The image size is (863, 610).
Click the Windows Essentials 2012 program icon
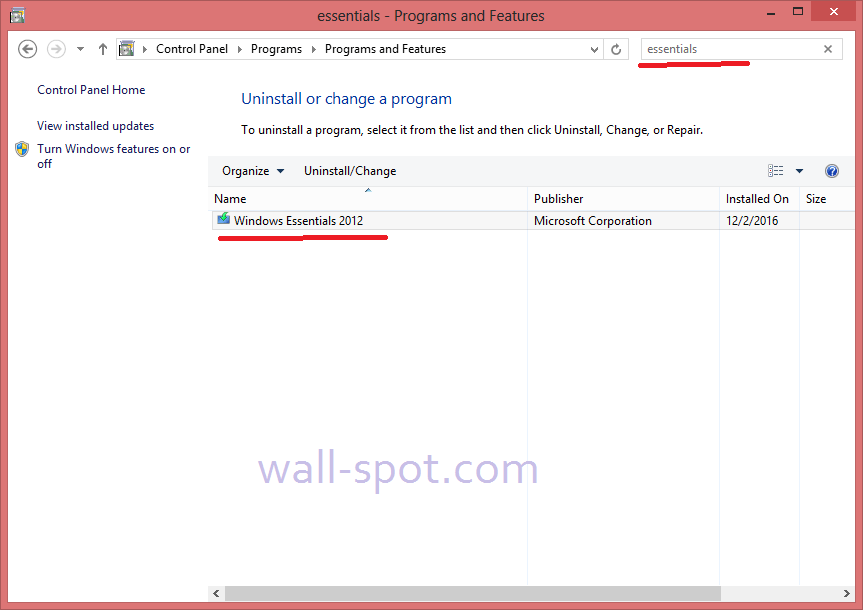[x=223, y=219]
